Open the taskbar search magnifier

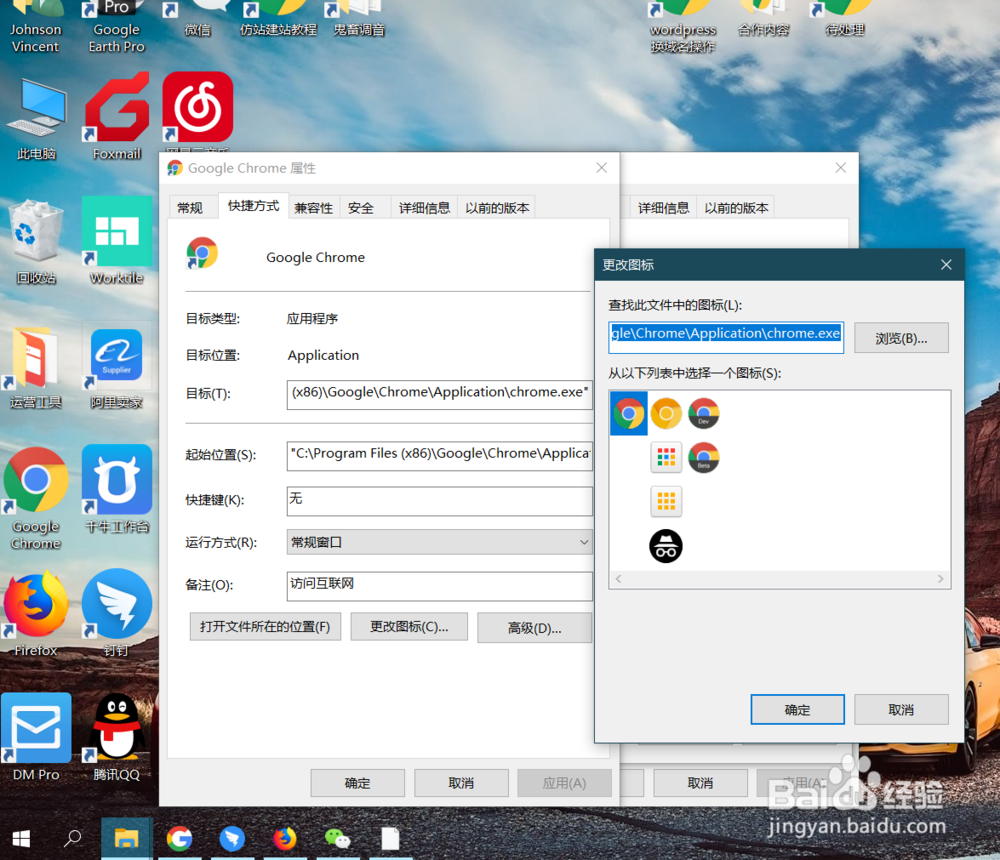tap(72, 838)
